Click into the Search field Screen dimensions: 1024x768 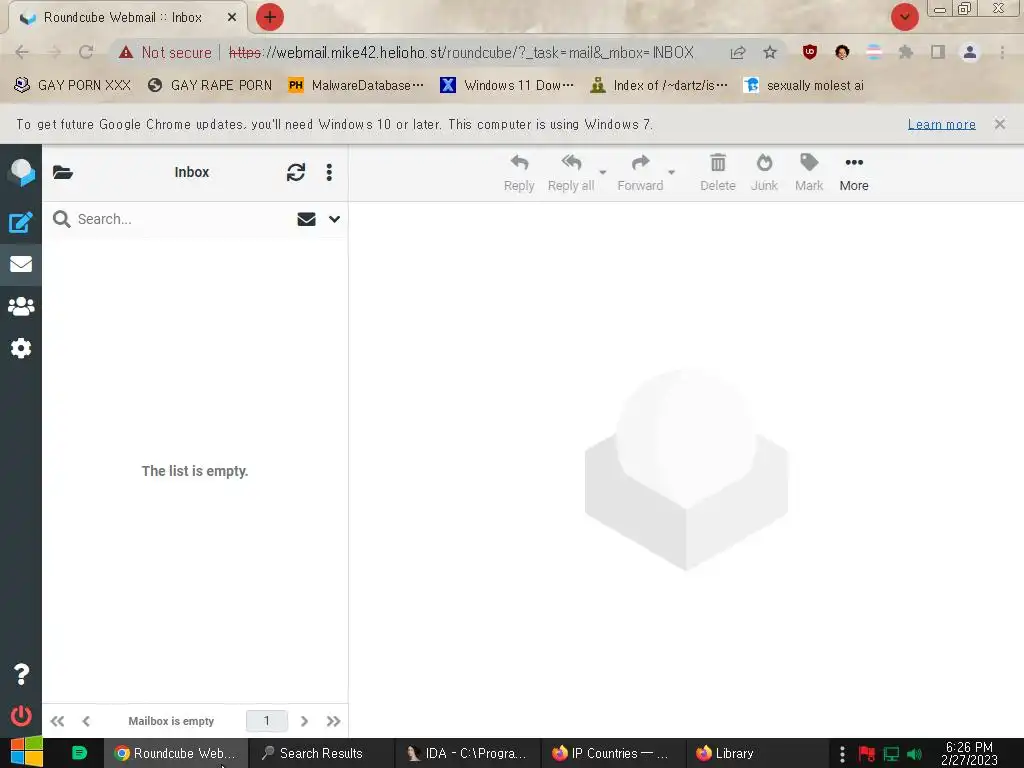(x=183, y=219)
